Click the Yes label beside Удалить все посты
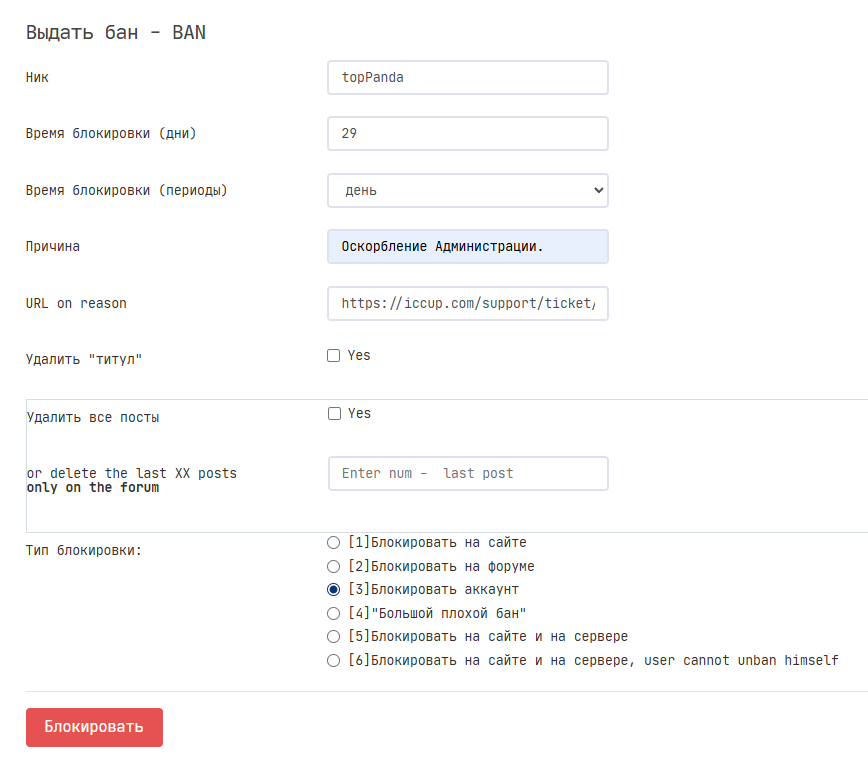The width and height of the screenshot is (868, 761). coord(360,414)
